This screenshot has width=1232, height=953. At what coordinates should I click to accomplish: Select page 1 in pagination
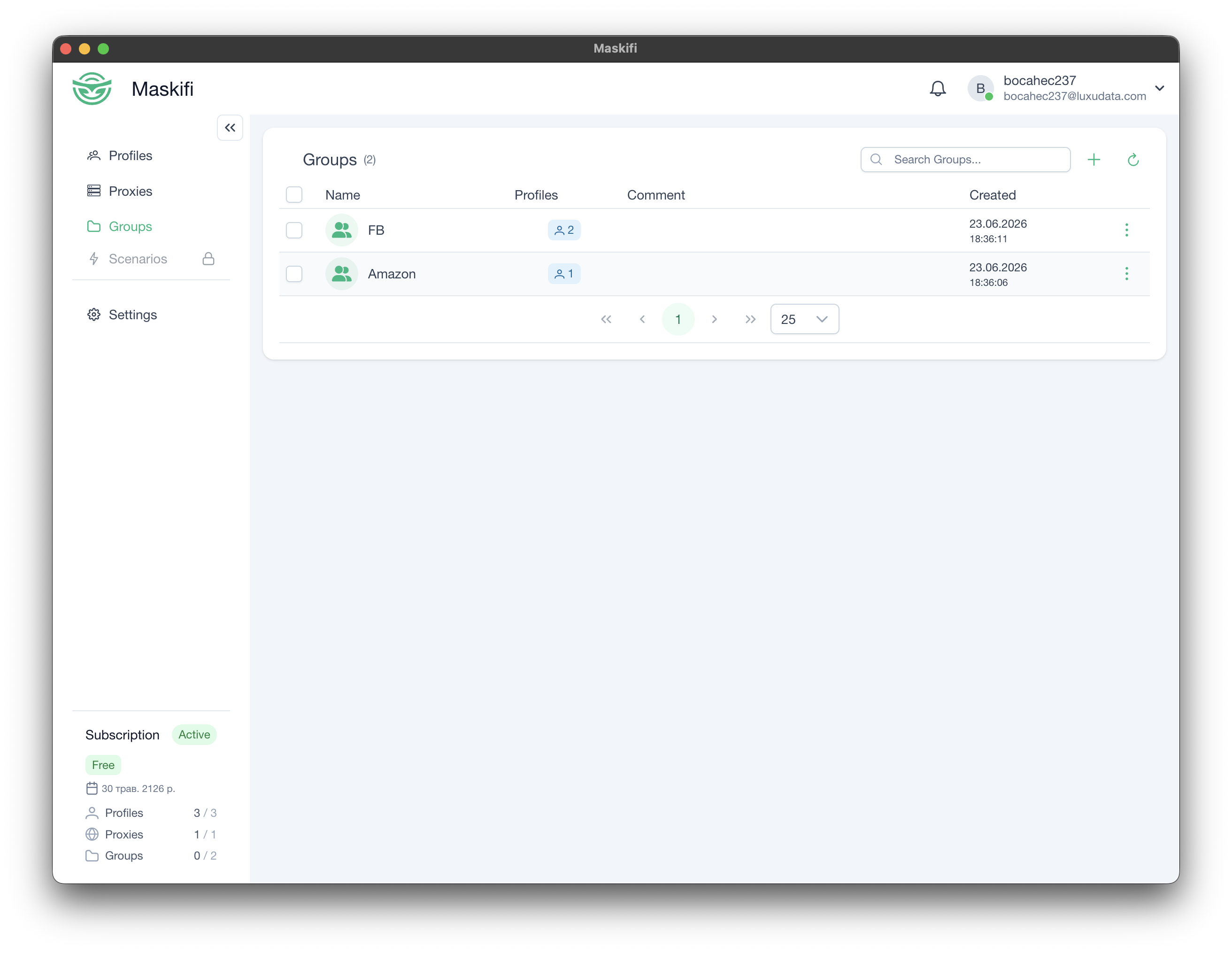pos(678,320)
